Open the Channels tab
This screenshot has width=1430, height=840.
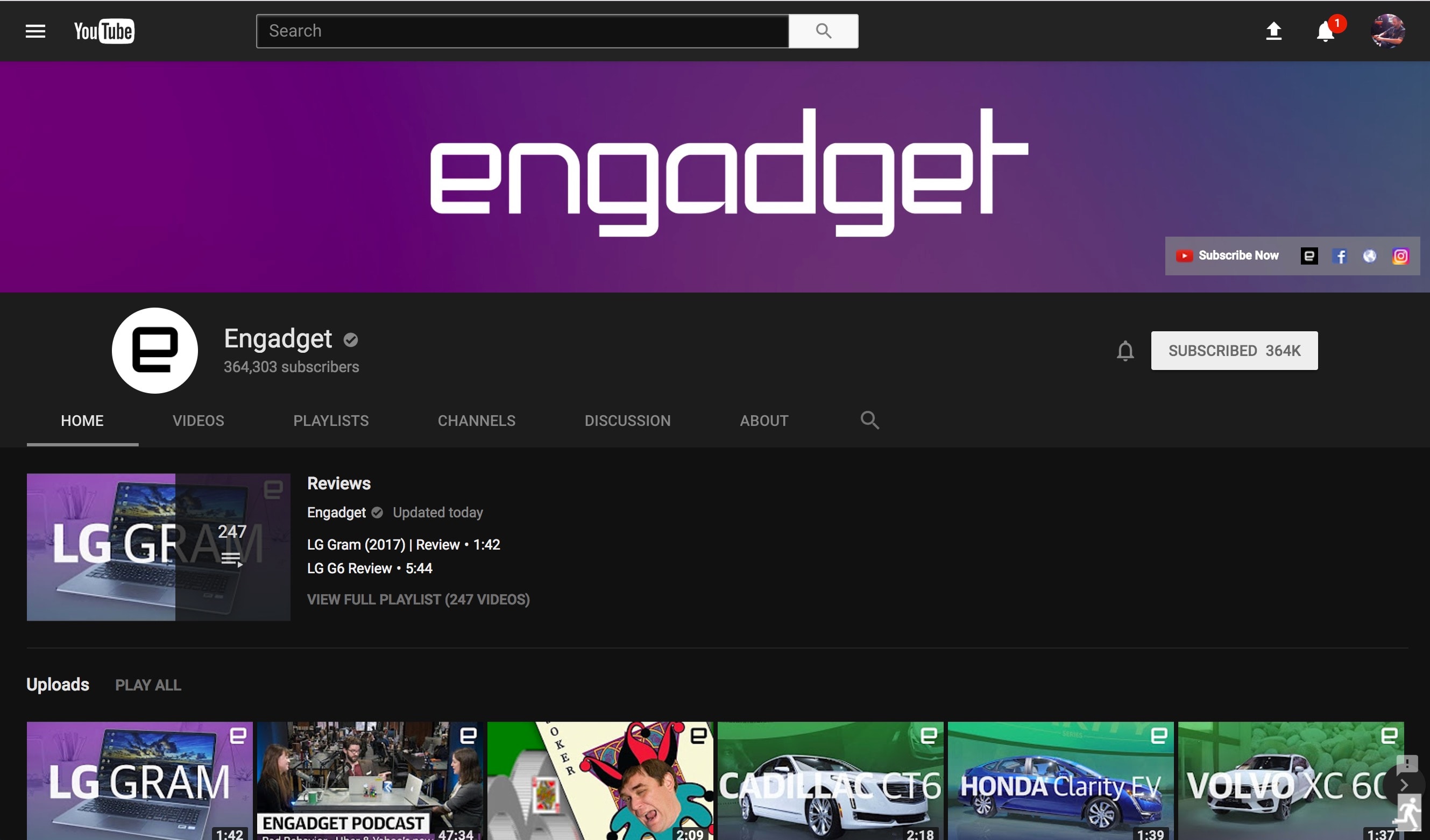pyautogui.click(x=477, y=421)
